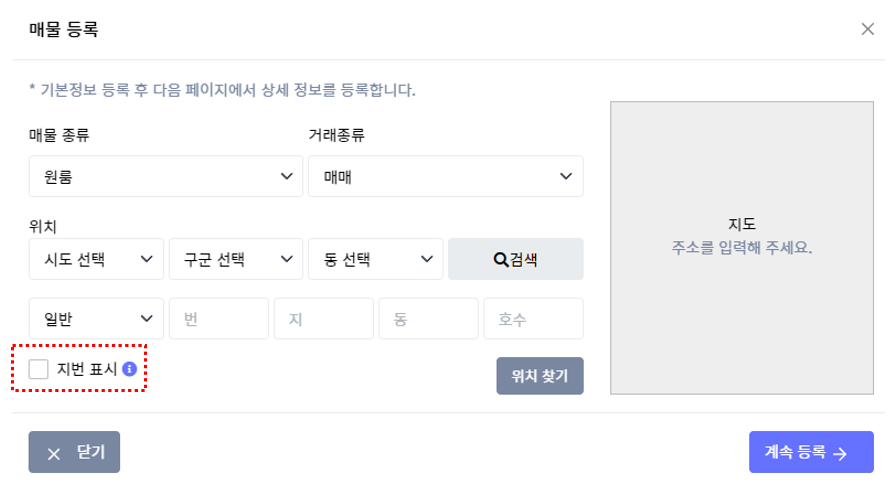Screen dimensions: 891x486
Task: Click the 호수 input field
Action: 533,319
